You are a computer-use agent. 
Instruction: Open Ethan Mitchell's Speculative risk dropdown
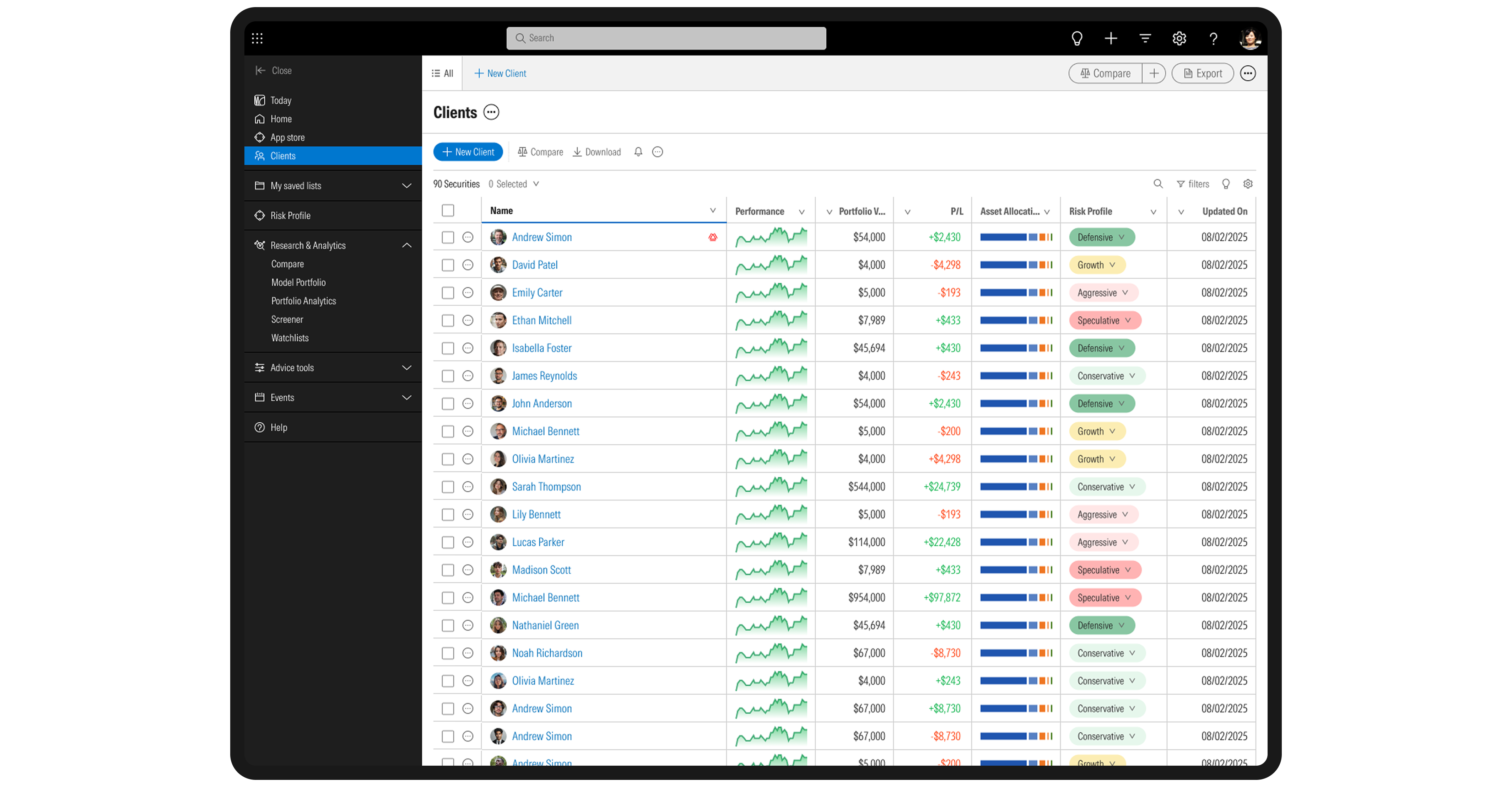1104,321
